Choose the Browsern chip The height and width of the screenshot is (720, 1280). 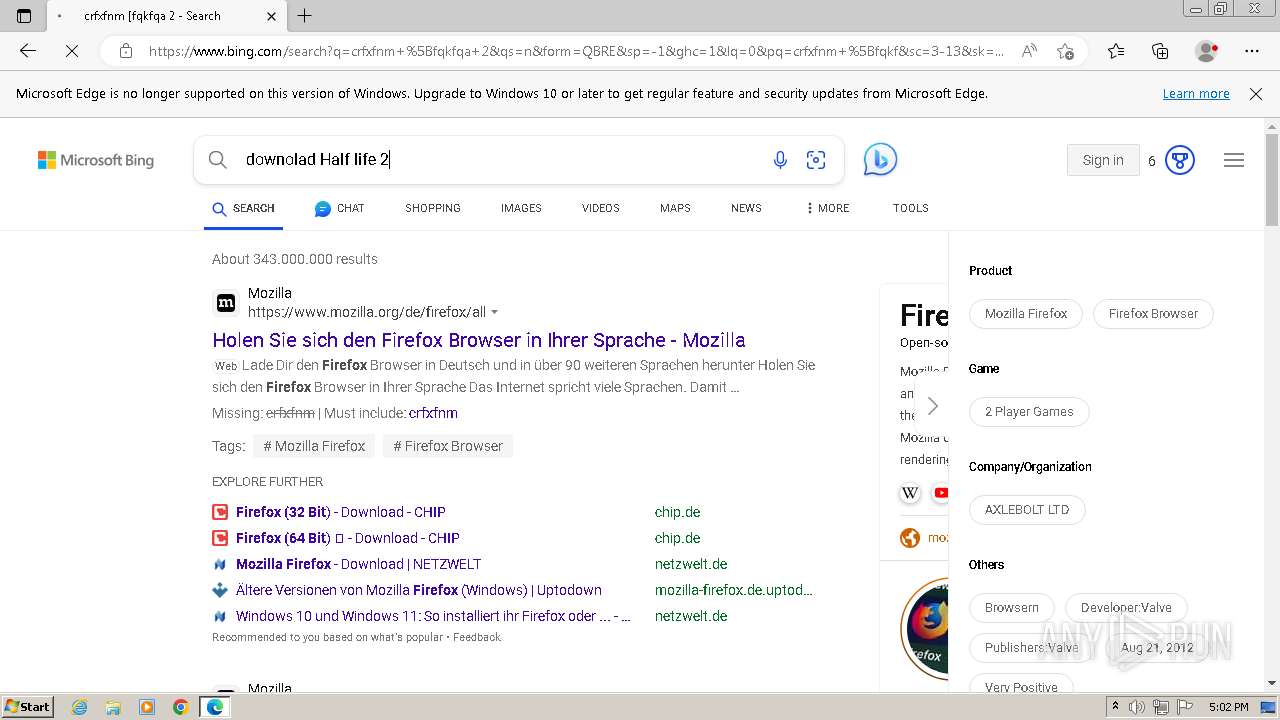click(x=1012, y=608)
